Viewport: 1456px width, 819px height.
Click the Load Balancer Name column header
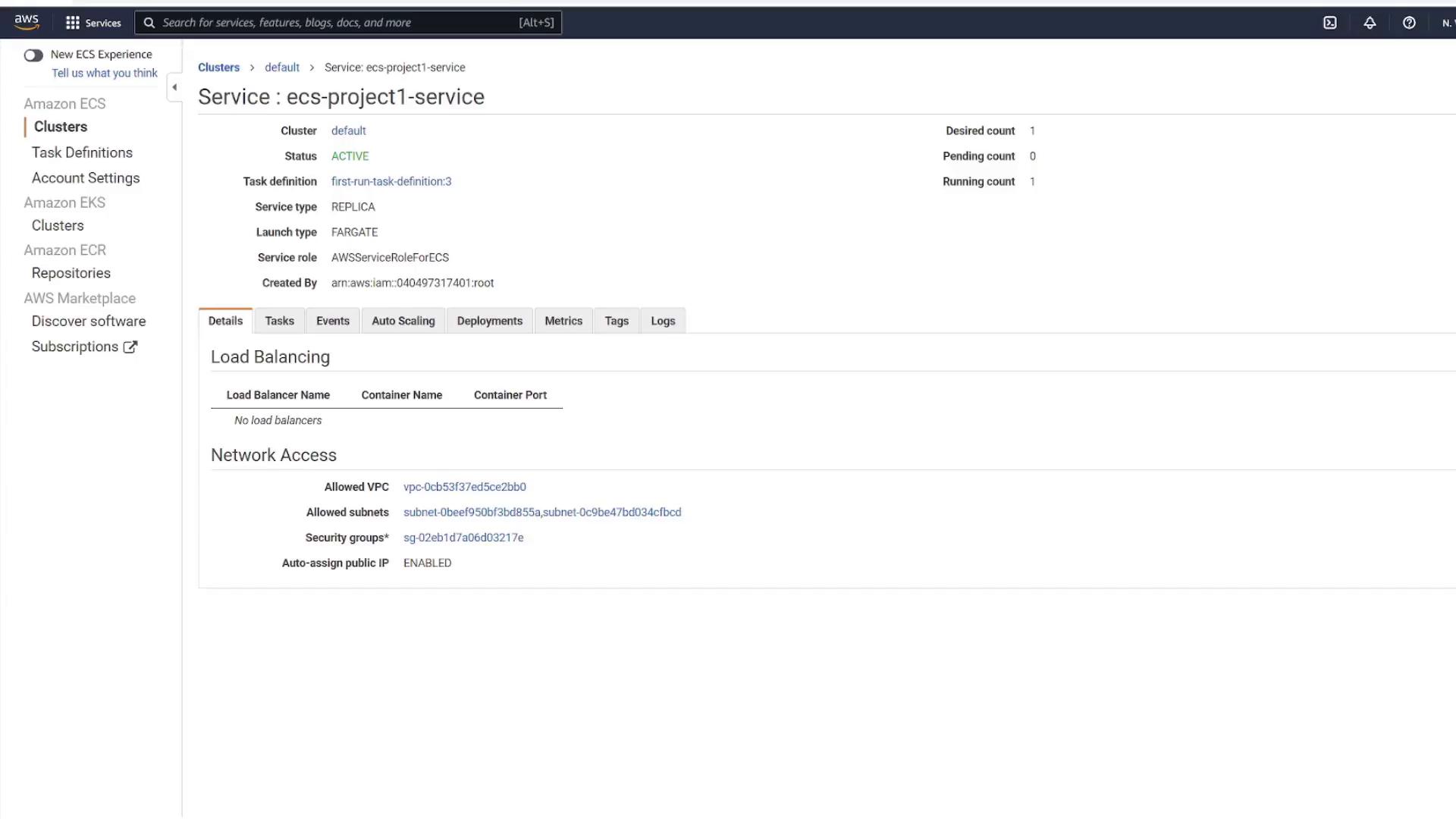[x=278, y=395]
